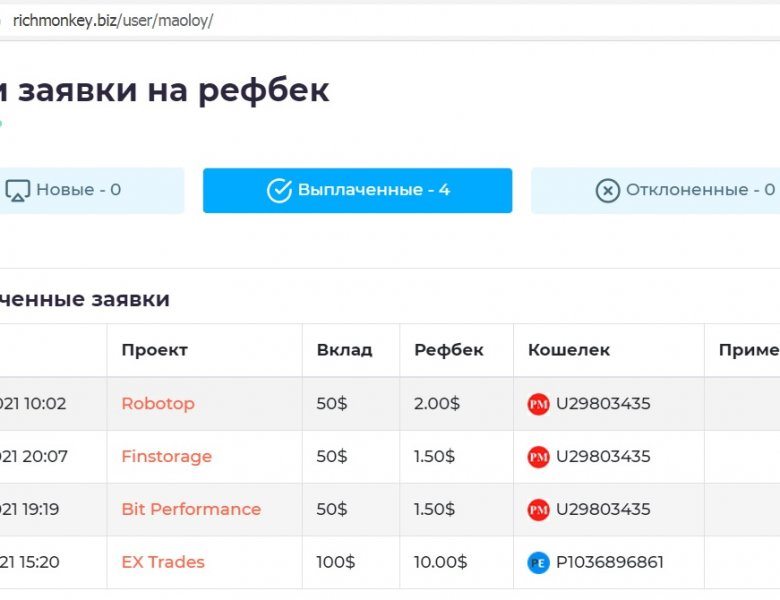The height and width of the screenshot is (600, 780).
Task: Click the PM icon in Bit Performance row
Action: (x=538, y=509)
